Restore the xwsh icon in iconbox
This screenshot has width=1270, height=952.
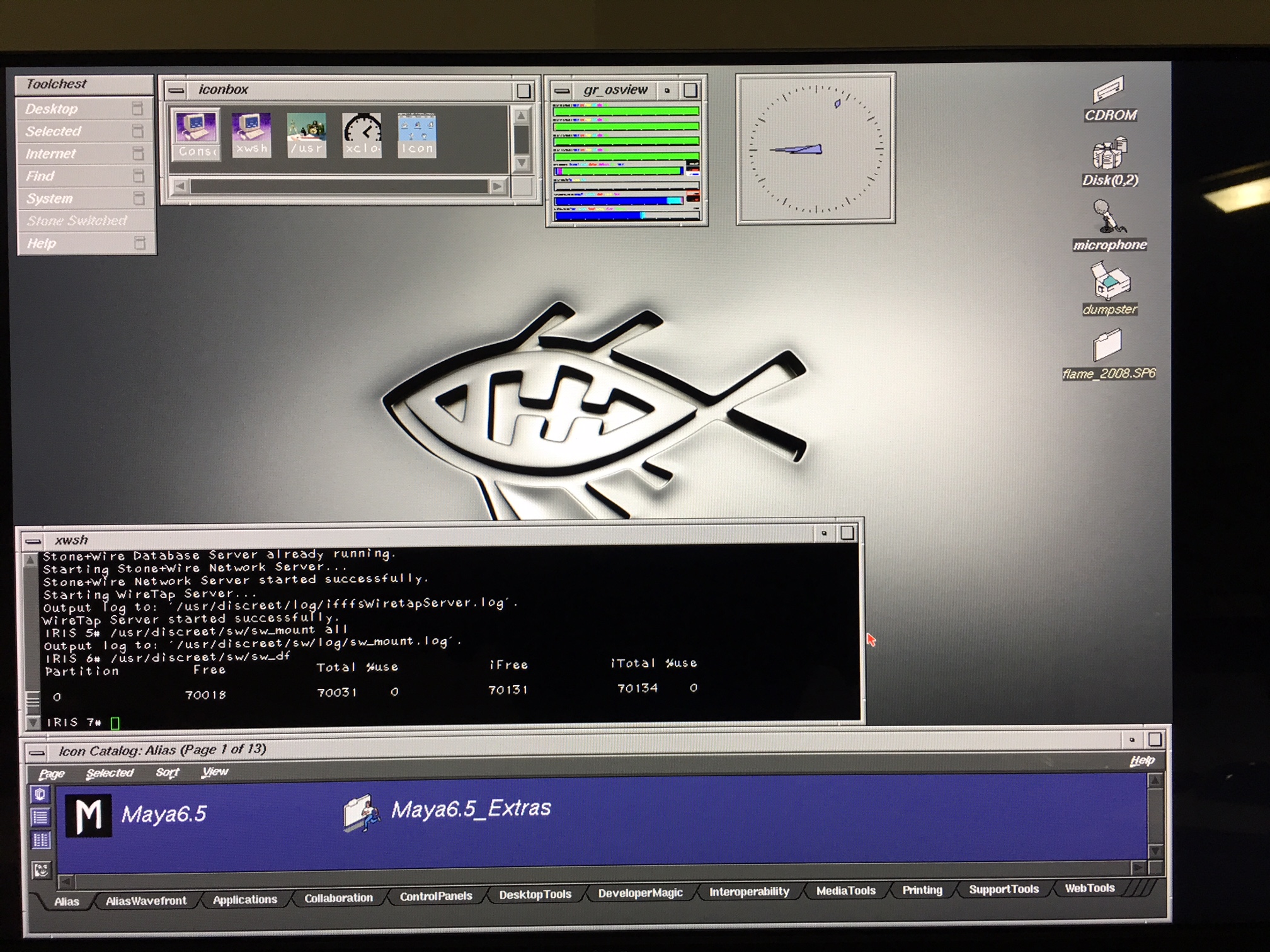point(251,135)
